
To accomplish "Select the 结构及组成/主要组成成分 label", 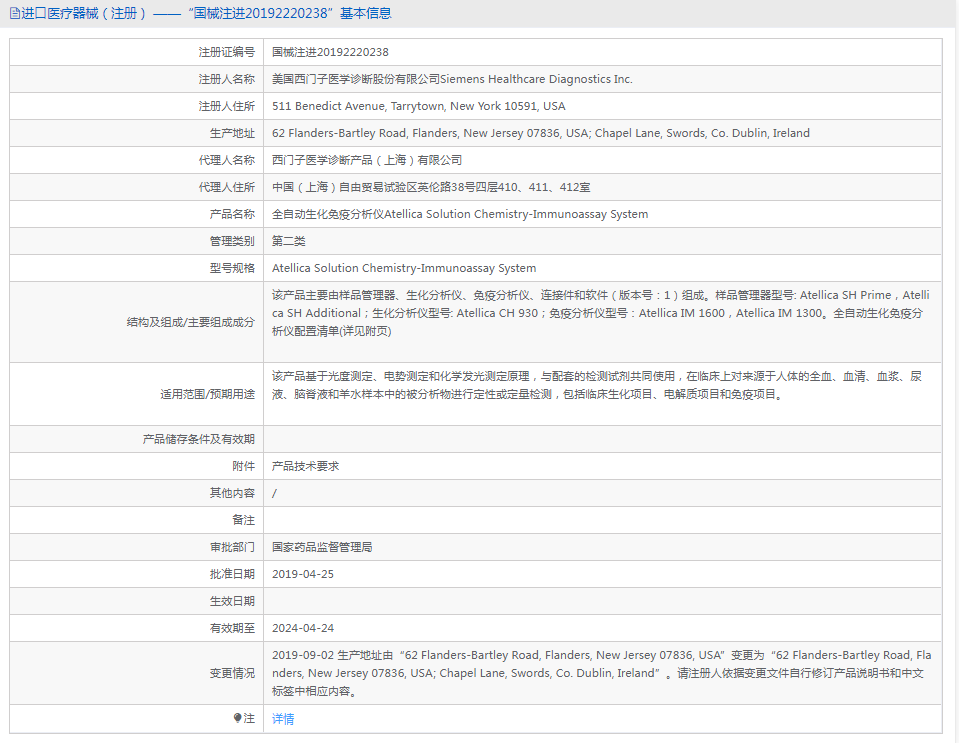I will point(190,322).
